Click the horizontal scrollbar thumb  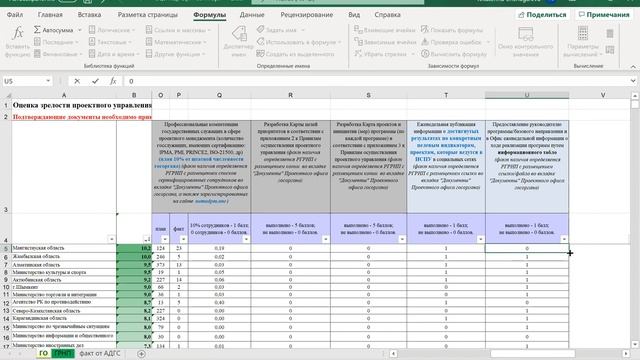coord(533,353)
